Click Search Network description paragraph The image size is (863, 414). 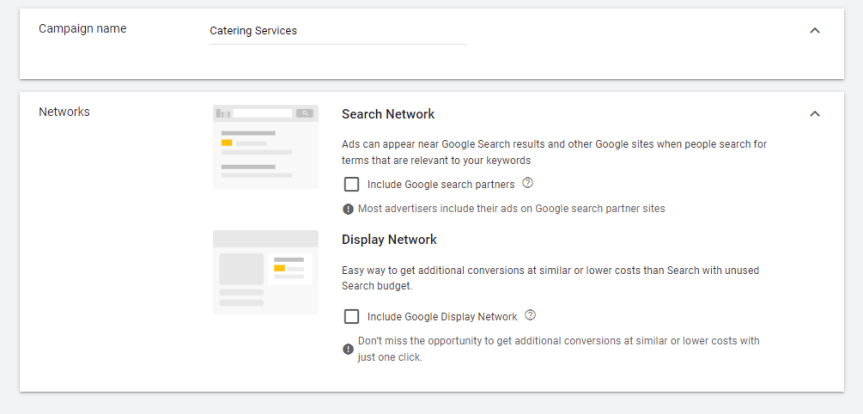click(x=554, y=152)
